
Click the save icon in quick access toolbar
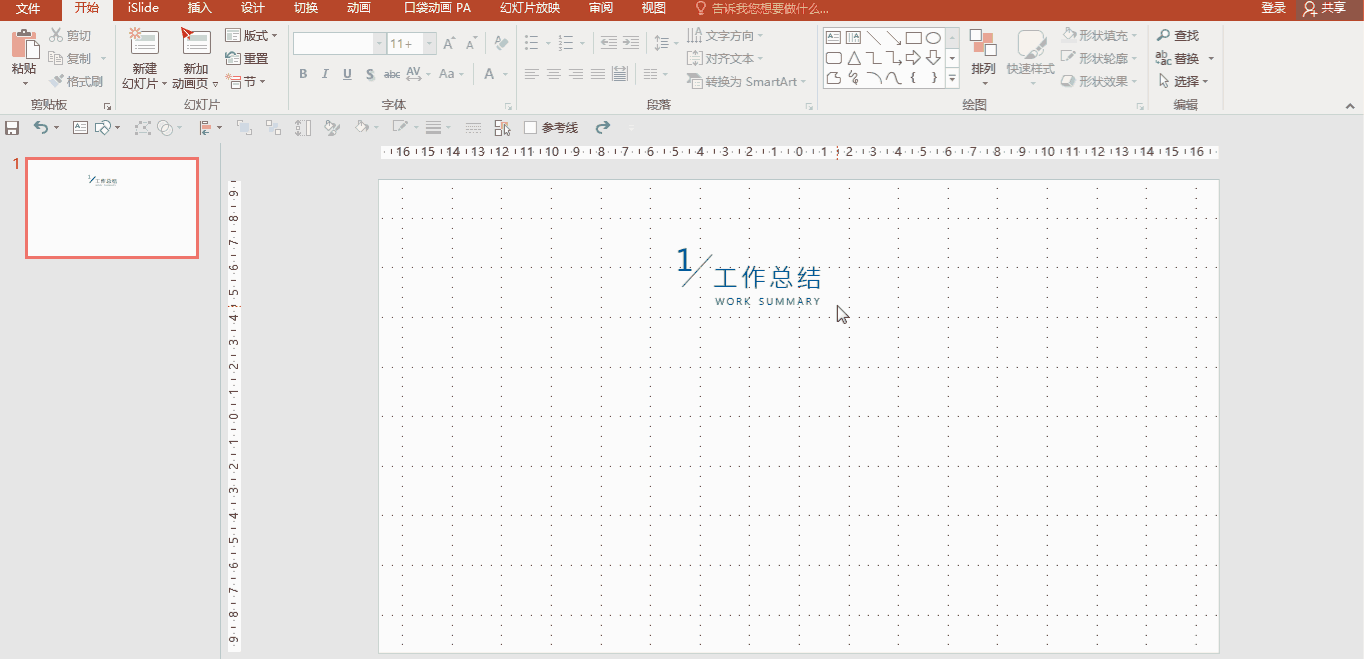point(12,128)
